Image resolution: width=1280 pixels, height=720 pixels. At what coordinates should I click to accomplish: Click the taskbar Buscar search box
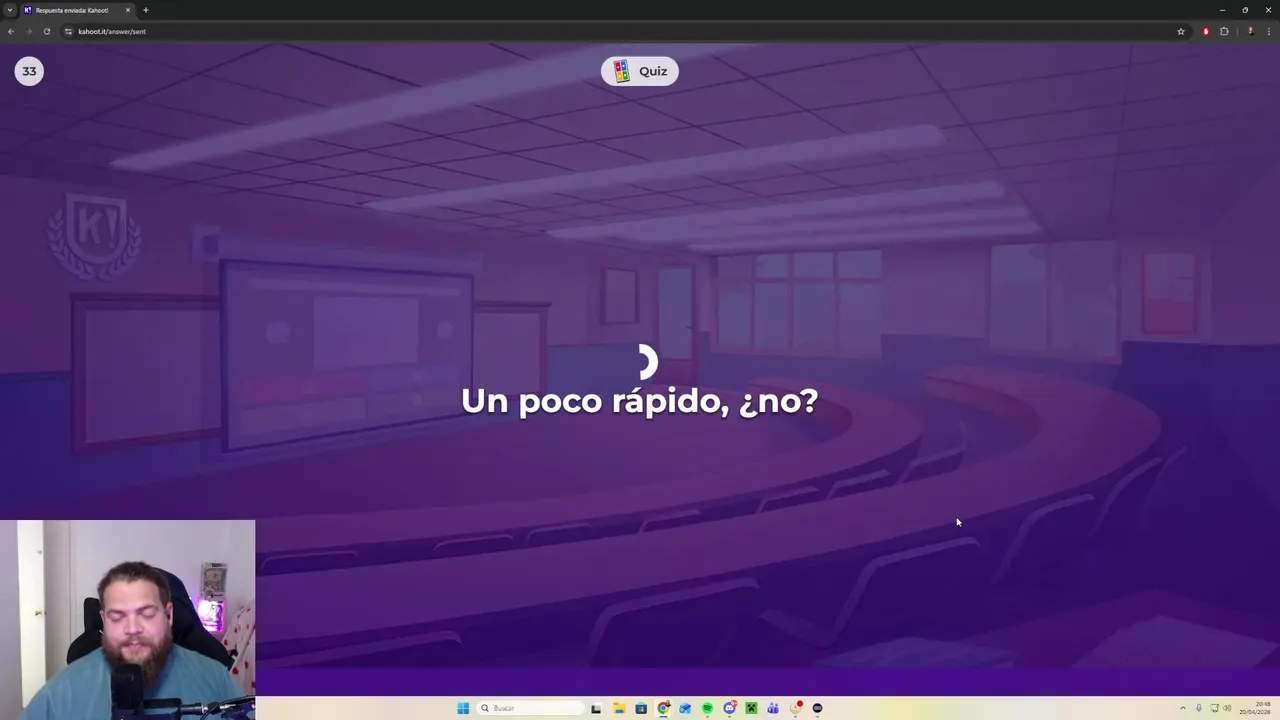pos(530,708)
